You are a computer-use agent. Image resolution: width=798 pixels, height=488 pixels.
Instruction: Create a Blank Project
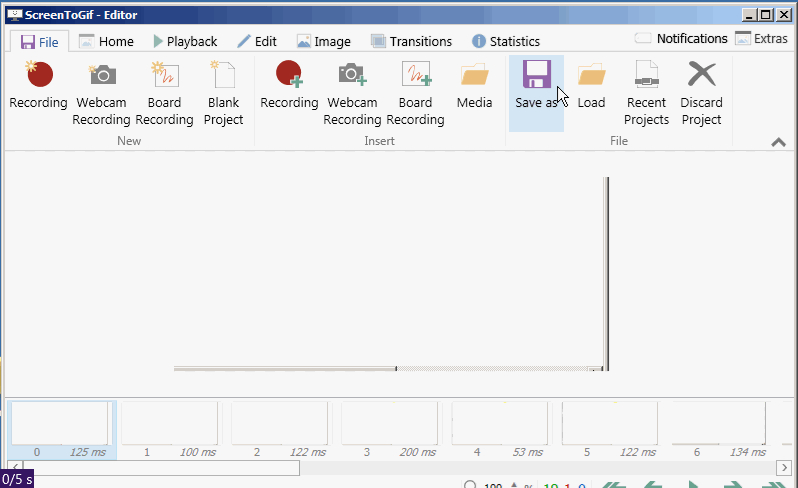tap(223, 93)
